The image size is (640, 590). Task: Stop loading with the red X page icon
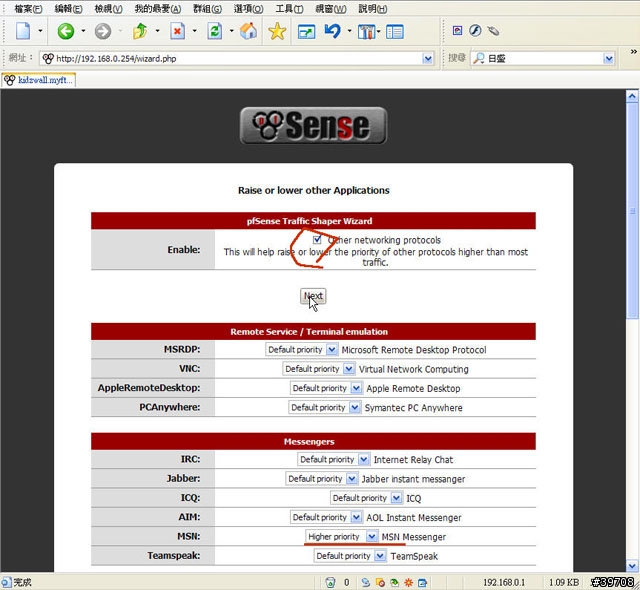coord(178,31)
